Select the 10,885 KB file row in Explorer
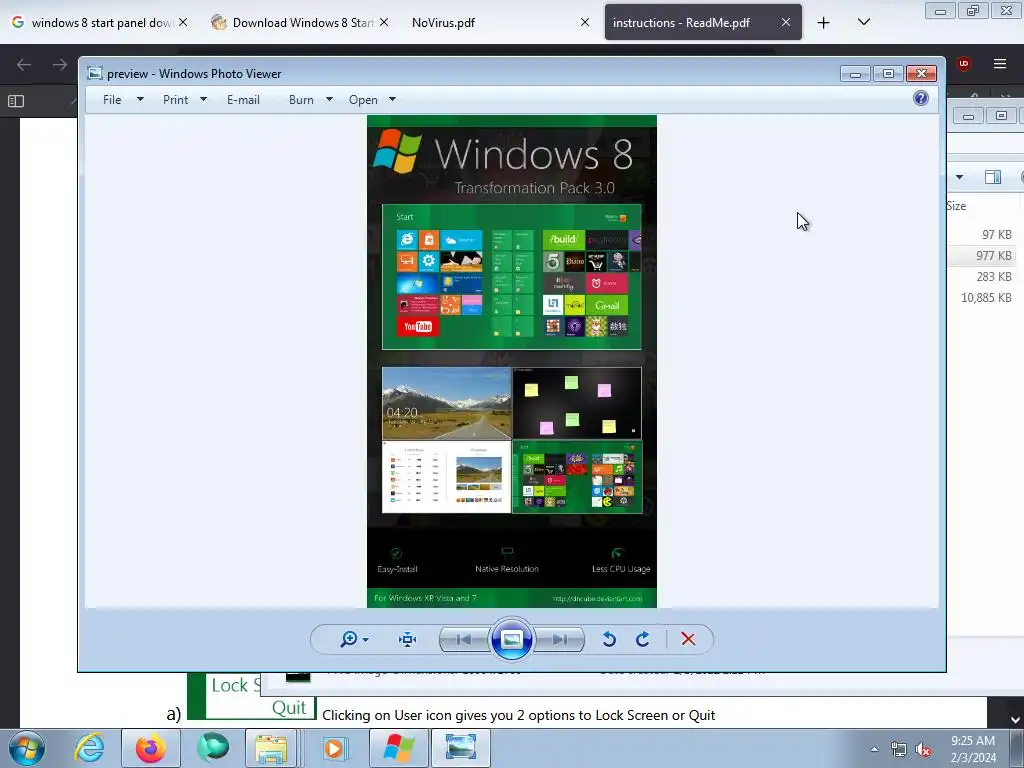This screenshot has height=768, width=1024. [982, 298]
